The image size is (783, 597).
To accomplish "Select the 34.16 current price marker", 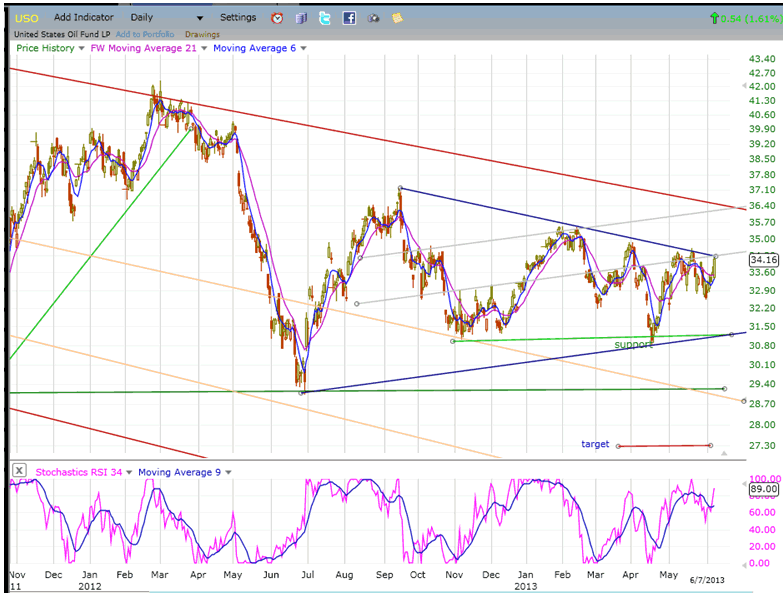I will 763,258.
